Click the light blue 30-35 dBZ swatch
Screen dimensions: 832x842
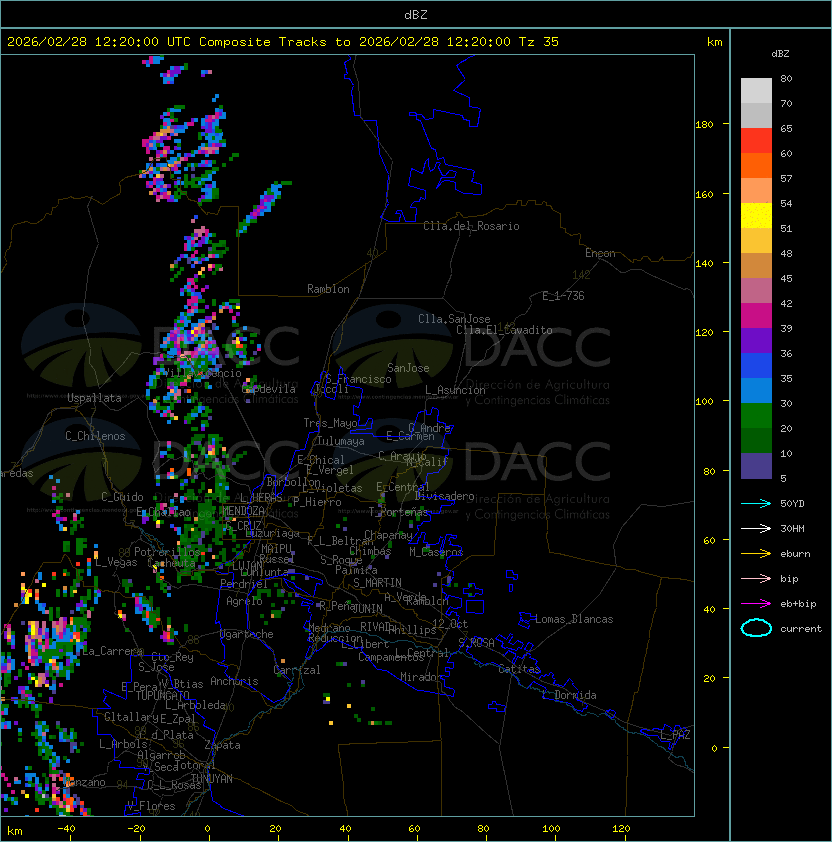756,391
